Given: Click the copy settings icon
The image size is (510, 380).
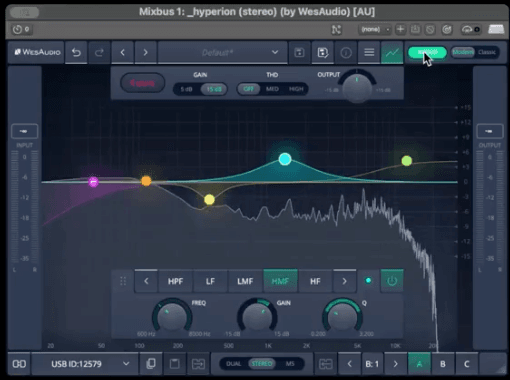Looking at the screenshot, I should 151,364.
